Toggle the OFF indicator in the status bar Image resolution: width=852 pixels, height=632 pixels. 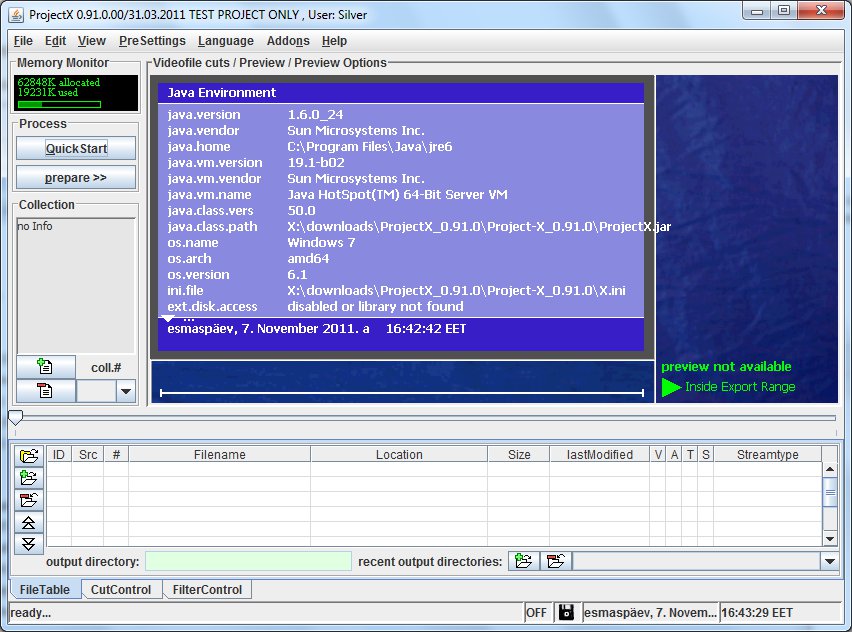(536, 612)
